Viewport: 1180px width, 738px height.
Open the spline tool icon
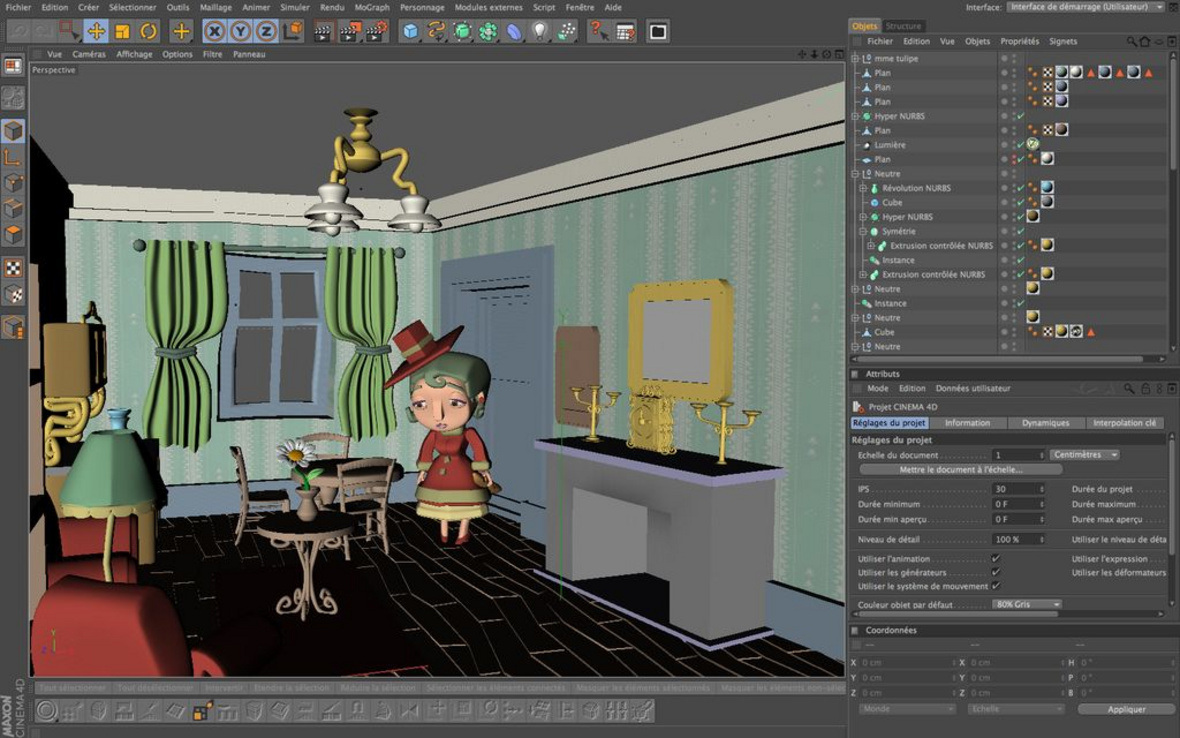436,31
